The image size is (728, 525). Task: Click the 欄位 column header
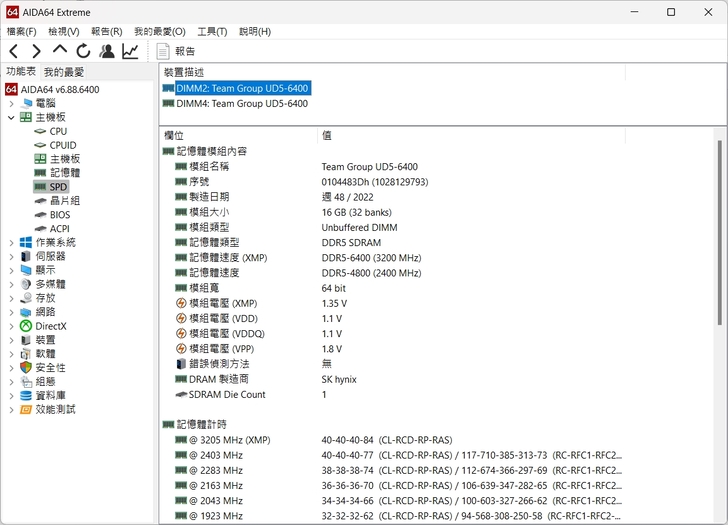click(x=174, y=135)
